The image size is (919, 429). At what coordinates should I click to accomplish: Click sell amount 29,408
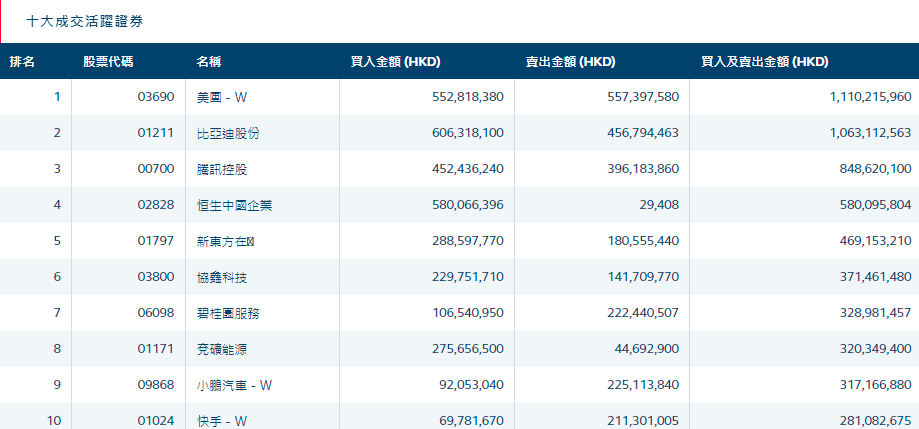[660, 205]
